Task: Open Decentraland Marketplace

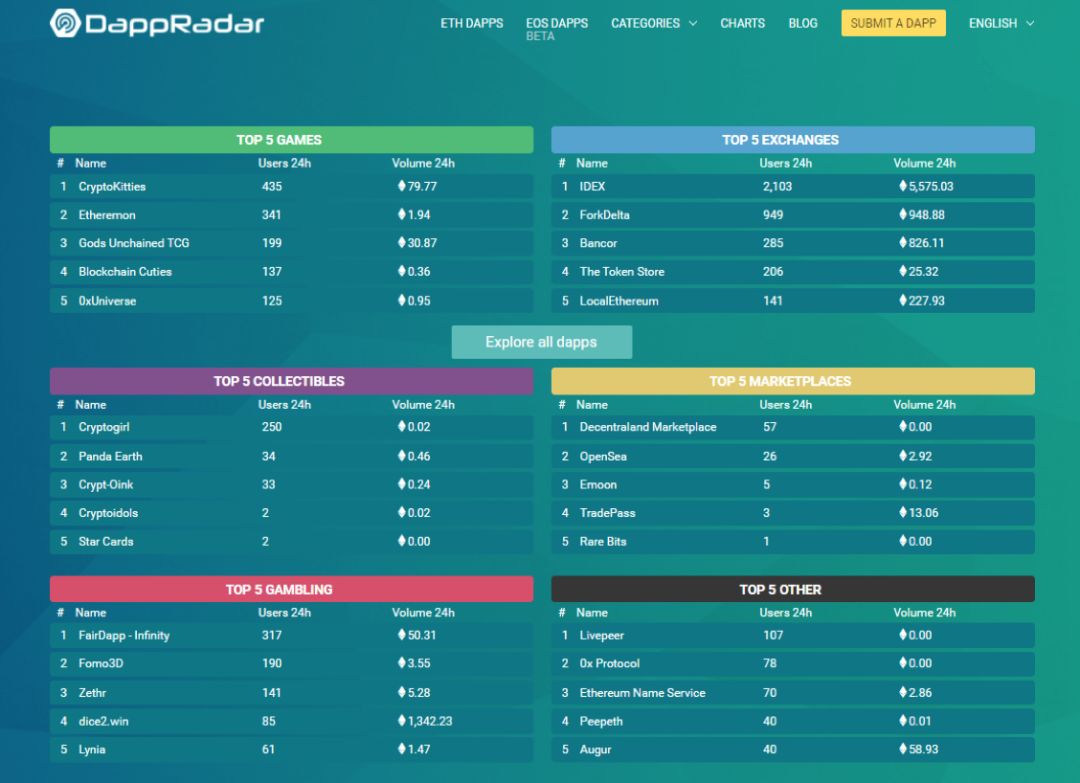Action: [x=648, y=427]
